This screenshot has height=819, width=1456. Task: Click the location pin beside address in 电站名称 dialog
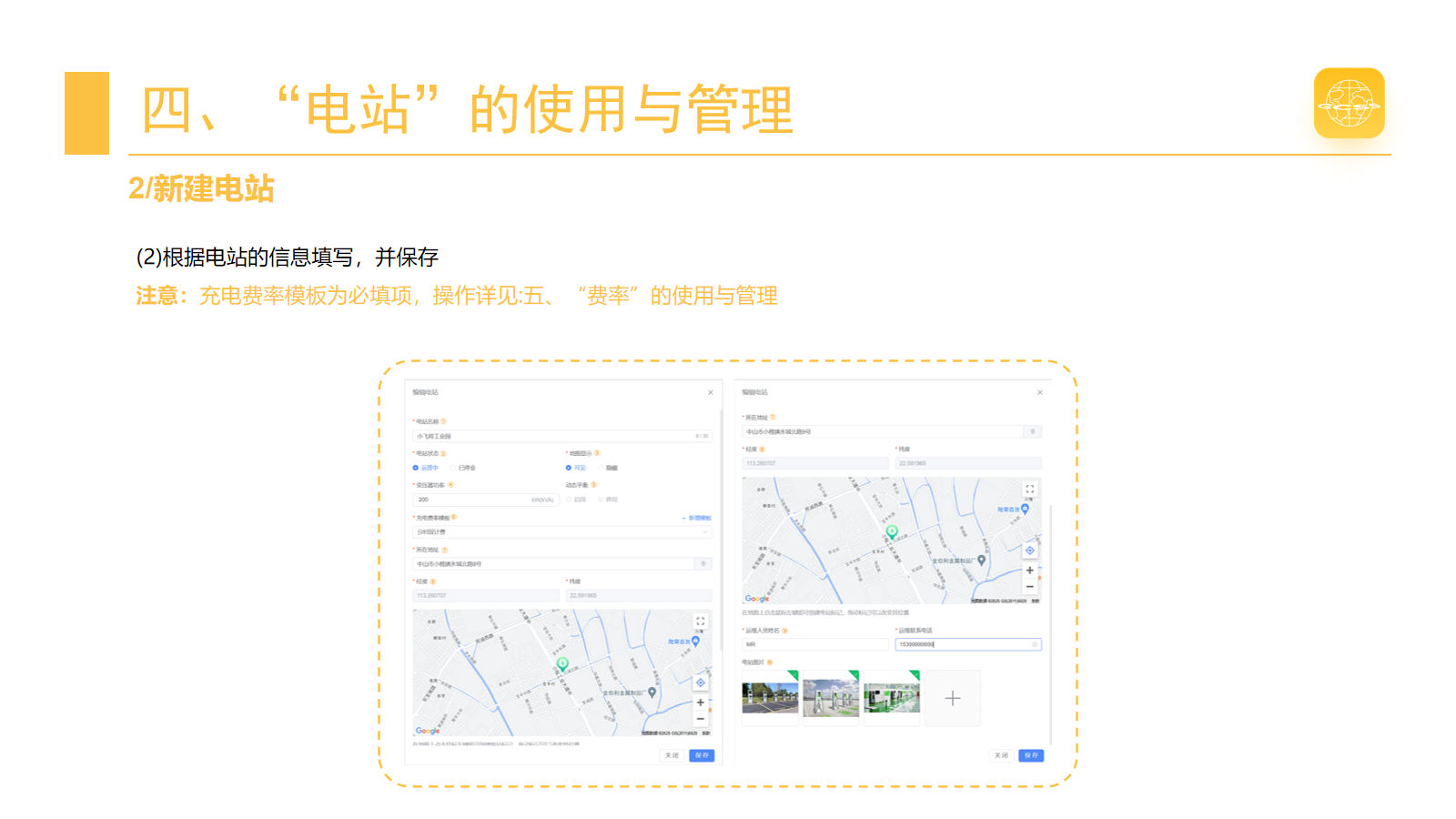703,564
